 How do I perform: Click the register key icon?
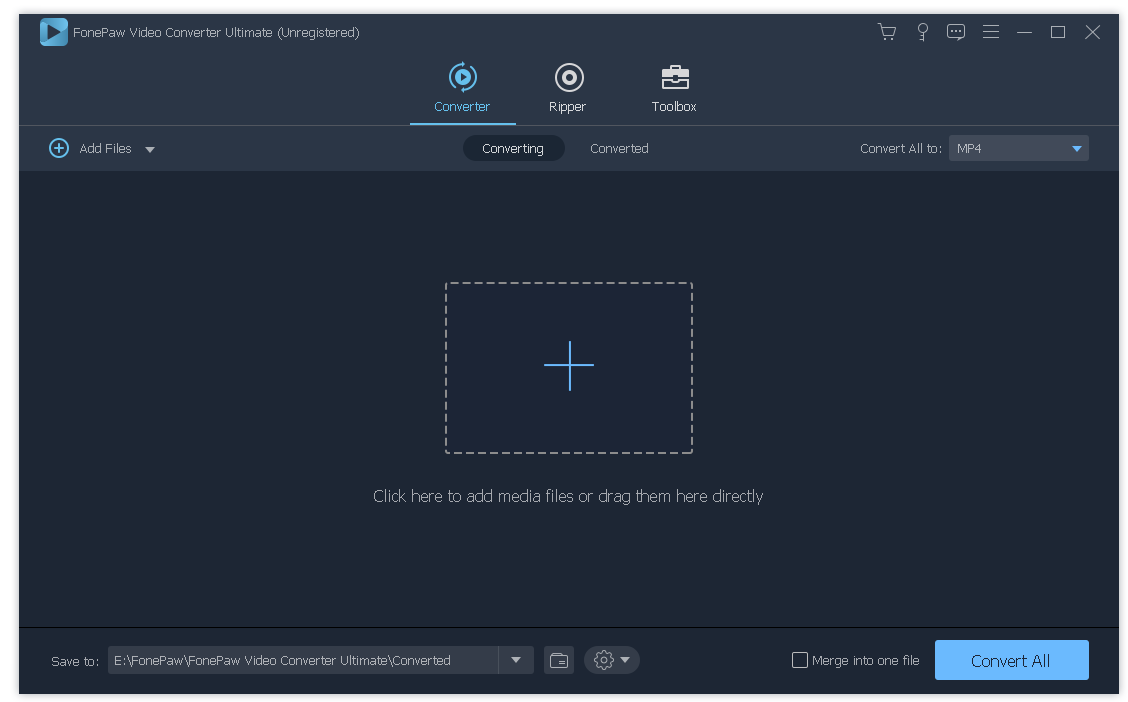(x=922, y=32)
